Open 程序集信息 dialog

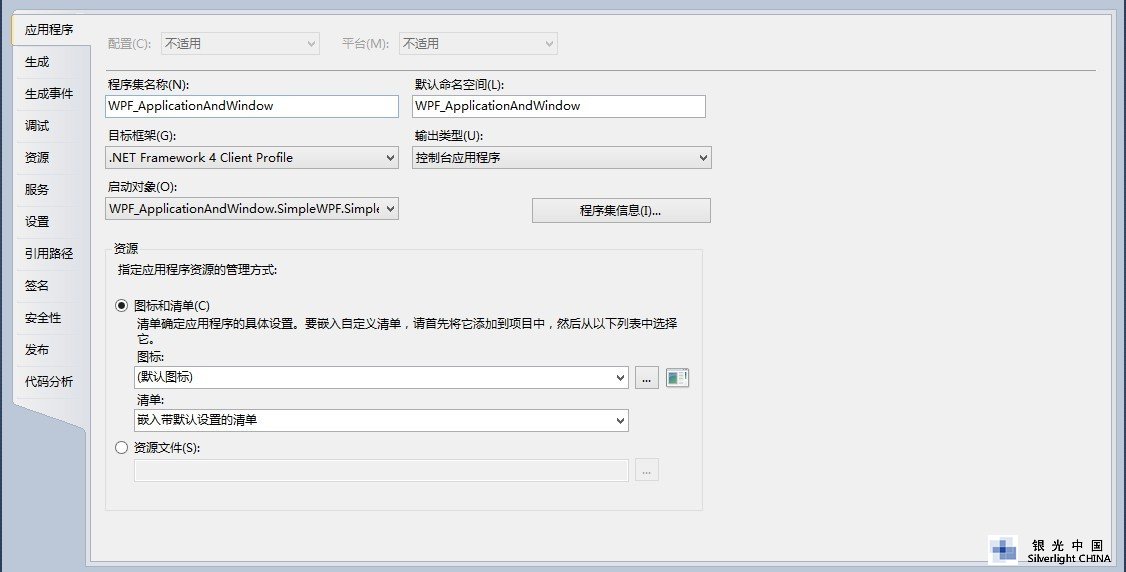click(x=621, y=211)
